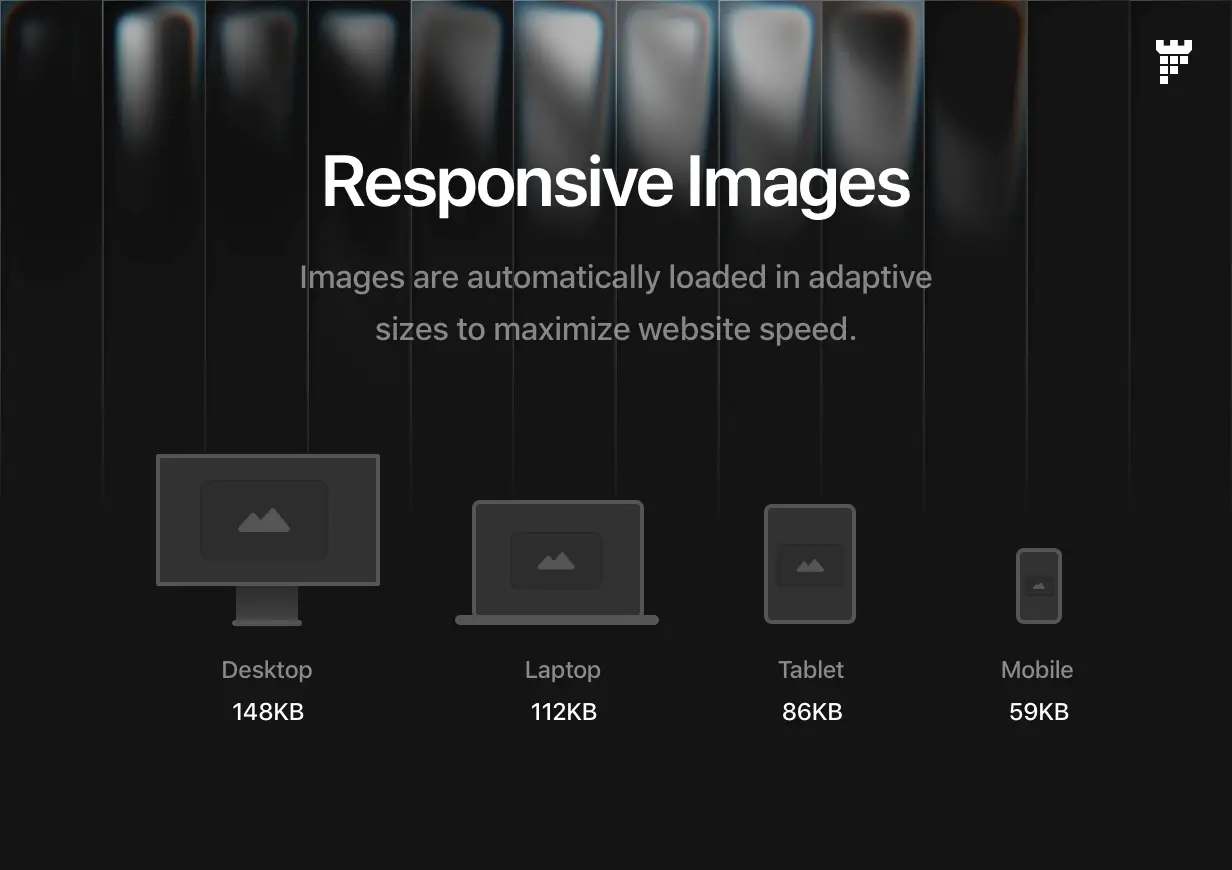
Task: Click the stand of the desktop monitor
Action: 267,606
